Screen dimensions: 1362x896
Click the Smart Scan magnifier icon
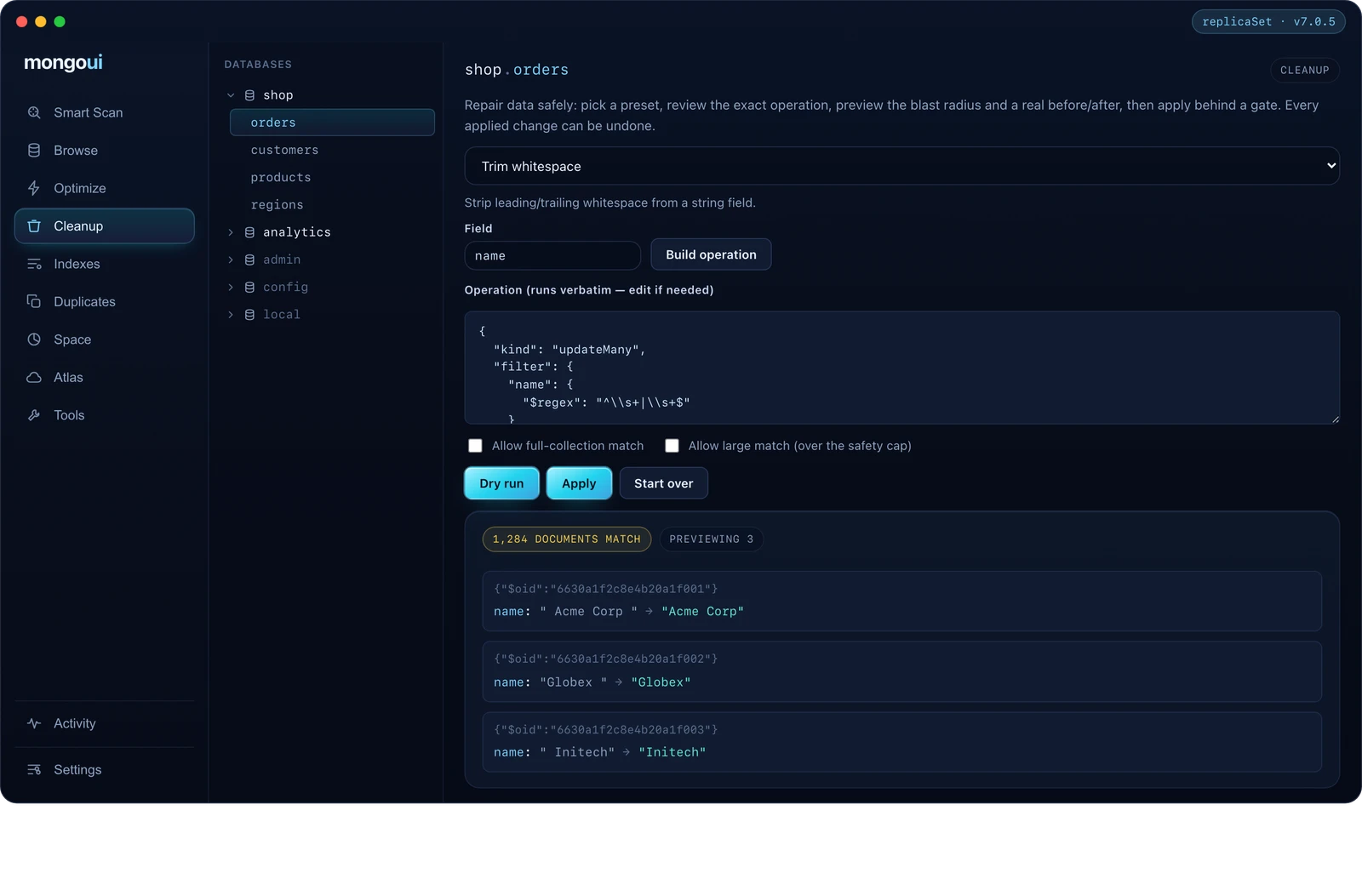click(x=34, y=112)
